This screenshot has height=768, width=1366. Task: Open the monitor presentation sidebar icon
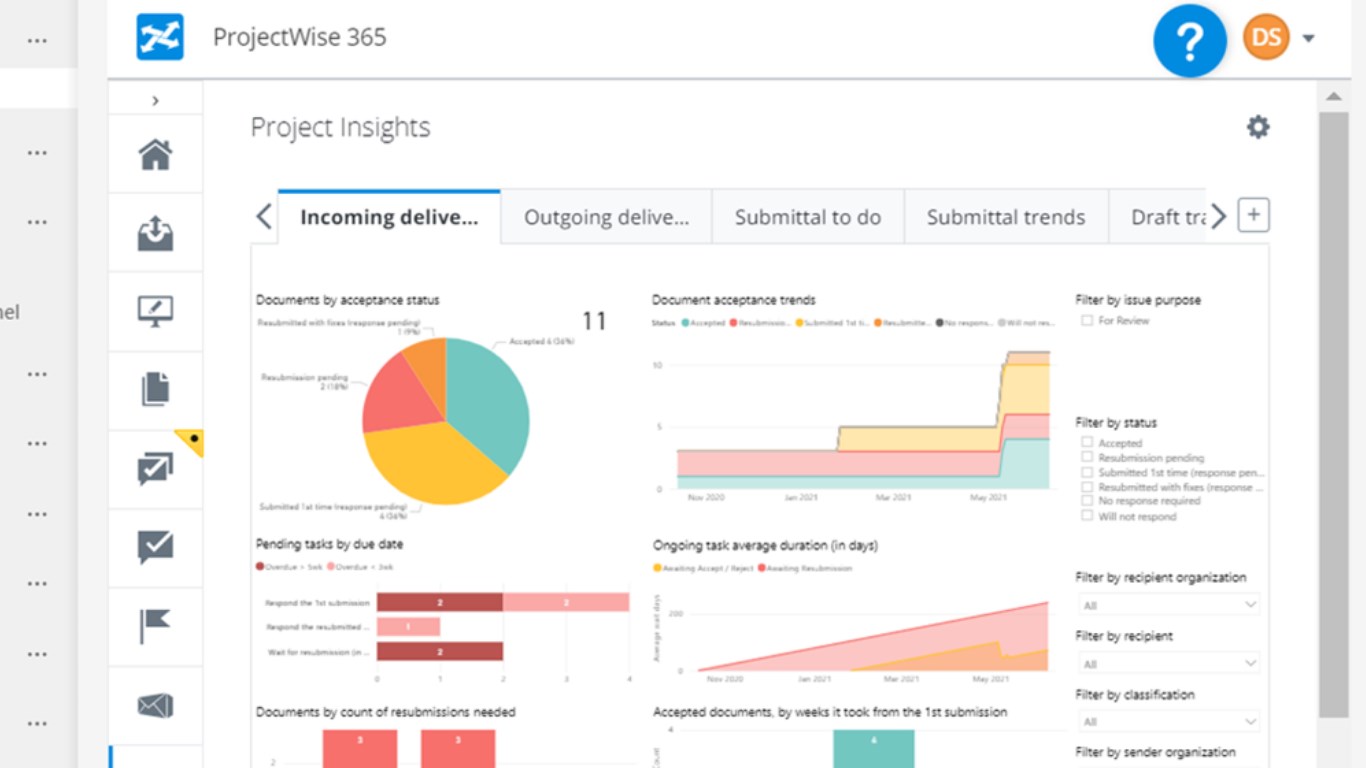(155, 311)
